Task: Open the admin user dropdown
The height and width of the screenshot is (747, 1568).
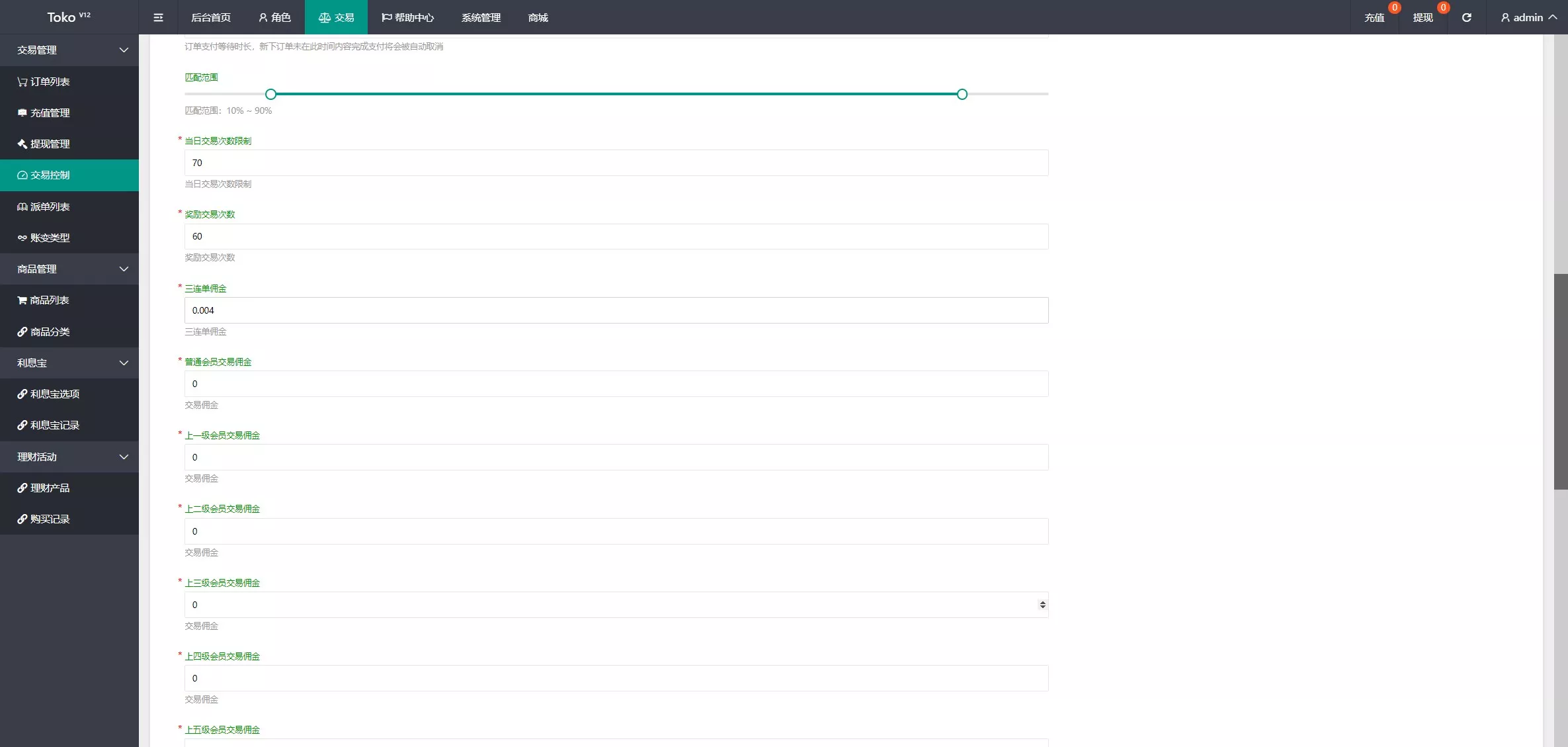Action: point(1528,17)
